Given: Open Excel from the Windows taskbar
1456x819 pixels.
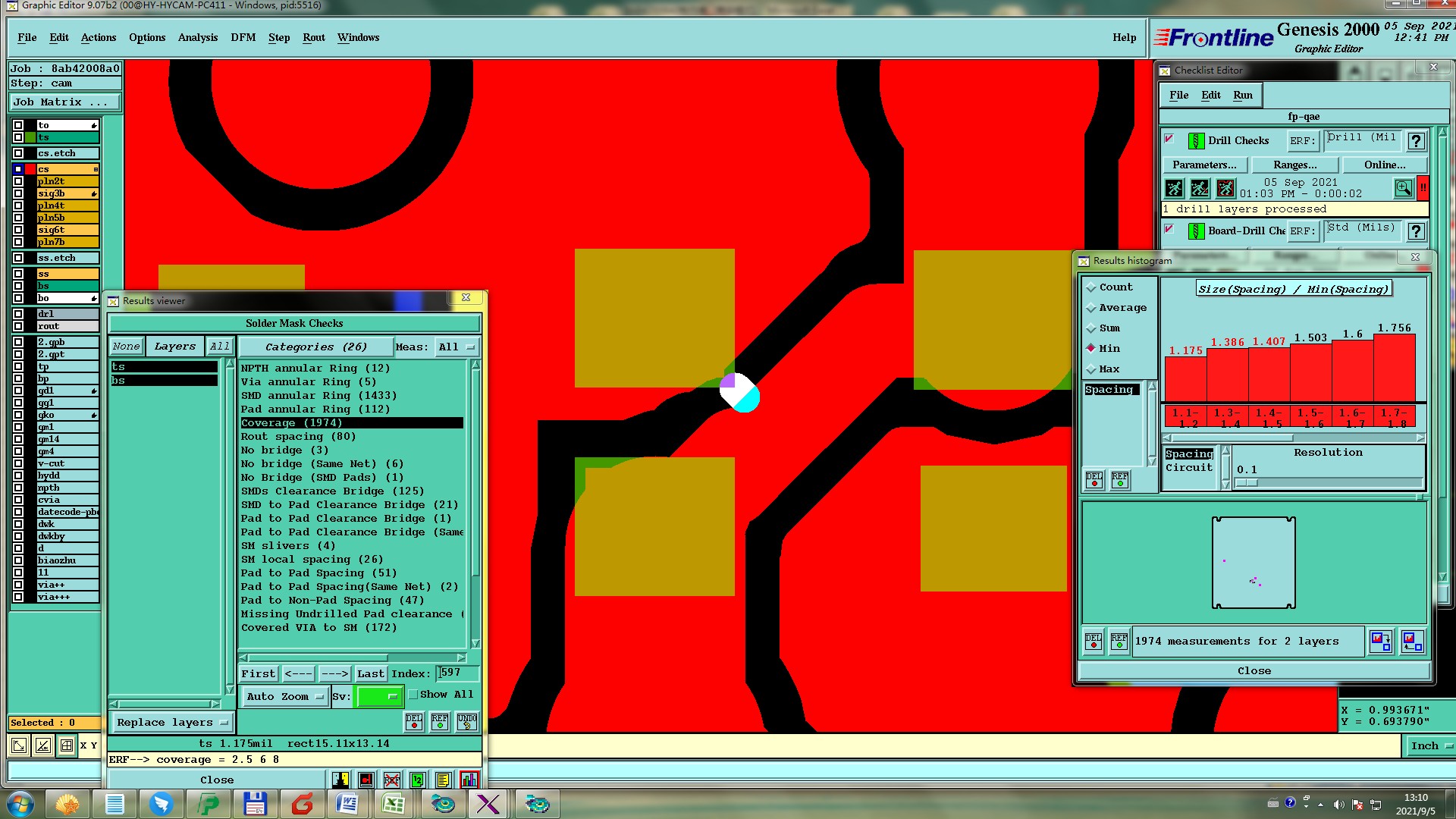Looking at the screenshot, I should pos(393,804).
